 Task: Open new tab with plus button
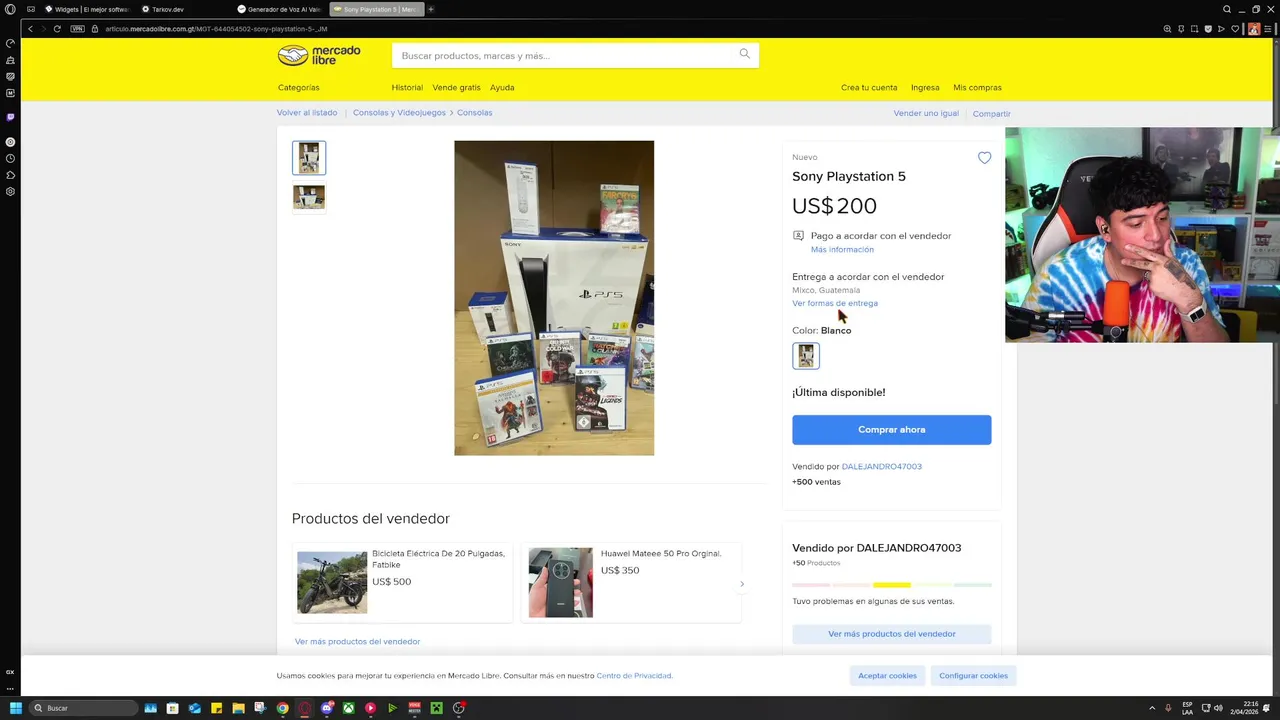(431, 9)
